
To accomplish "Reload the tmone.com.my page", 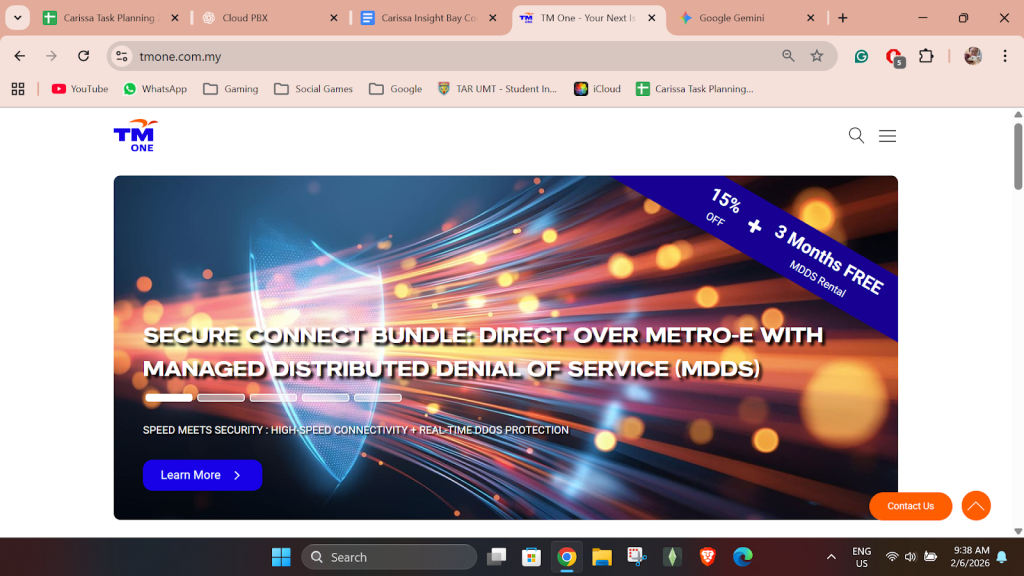I will (84, 56).
